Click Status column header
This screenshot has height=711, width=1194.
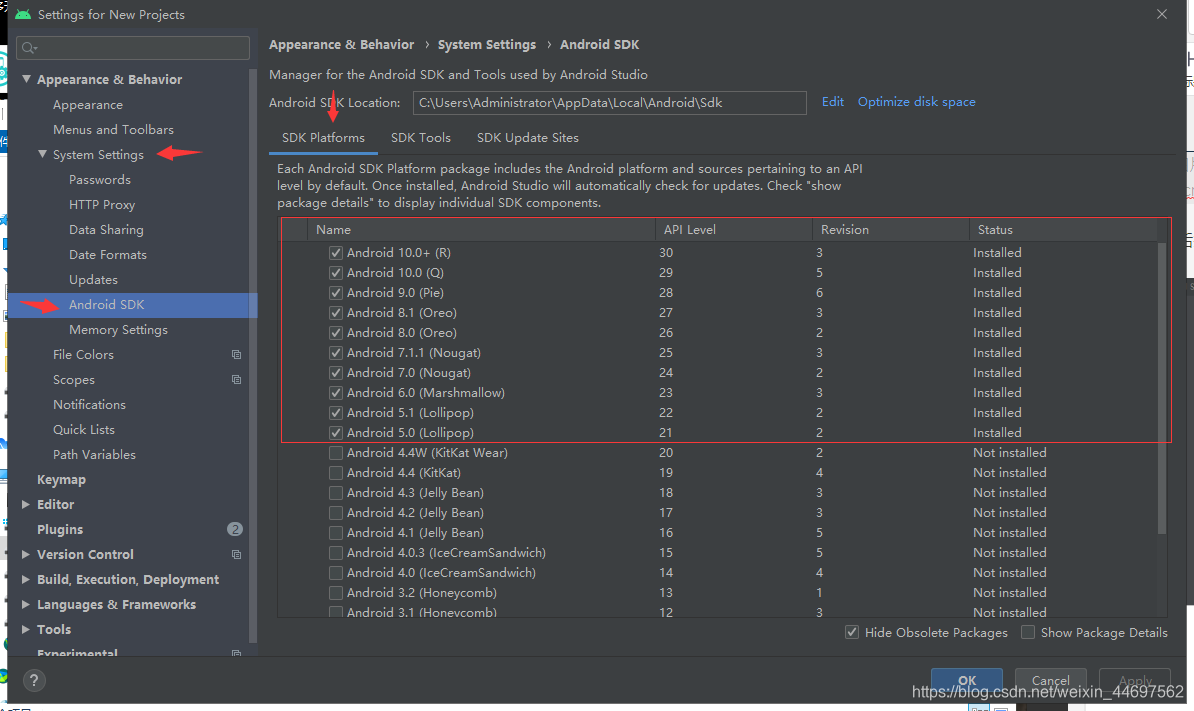click(x=1063, y=230)
